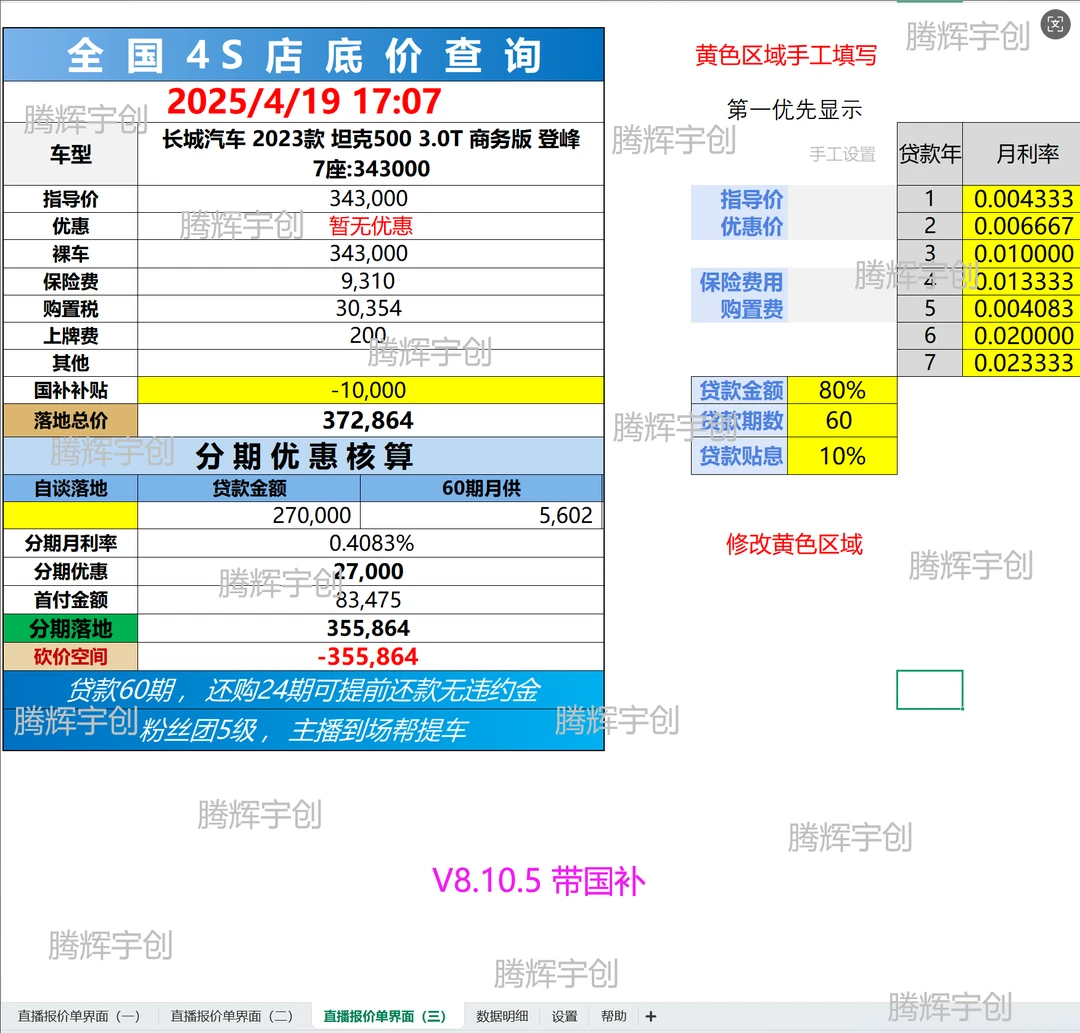Click the 贷款贴息 cell showing 10%
This screenshot has width=1080, height=1033.
[842, 456]
